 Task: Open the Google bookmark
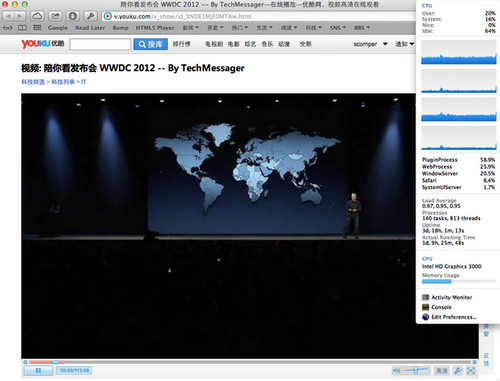58,28
